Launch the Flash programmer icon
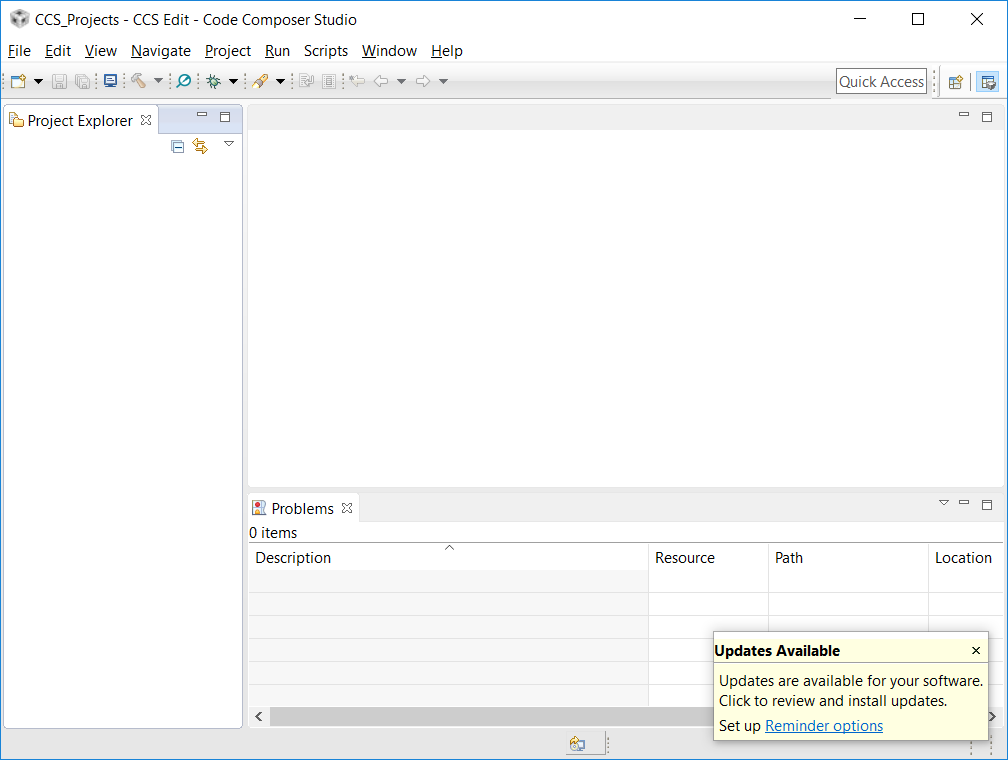The width and height of the screenshot is (1008, 760). point(261,81)
